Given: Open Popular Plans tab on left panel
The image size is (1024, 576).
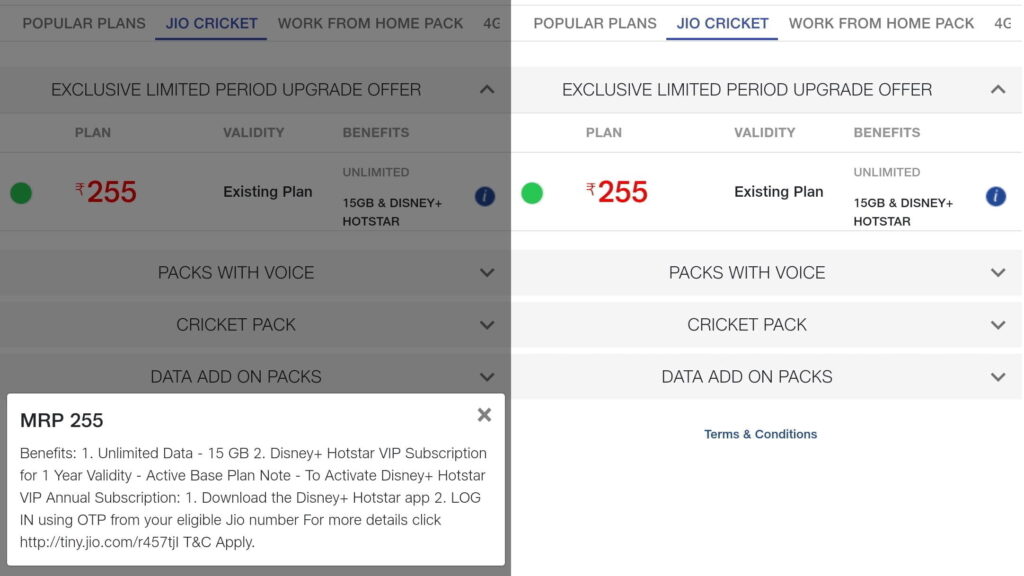Looking at the screenshot, I should [x=84, y=24].
